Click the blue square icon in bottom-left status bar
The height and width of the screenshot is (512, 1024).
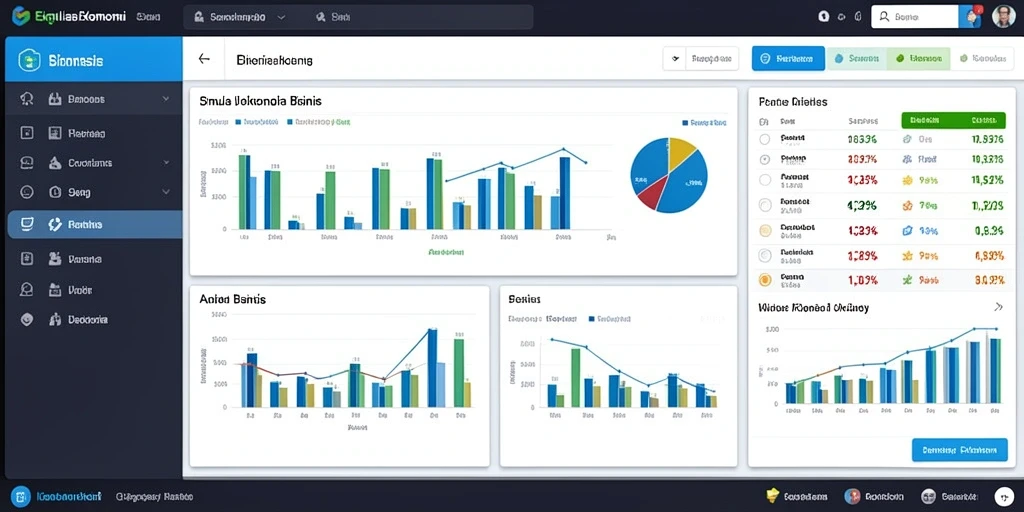tap(21, 497)
